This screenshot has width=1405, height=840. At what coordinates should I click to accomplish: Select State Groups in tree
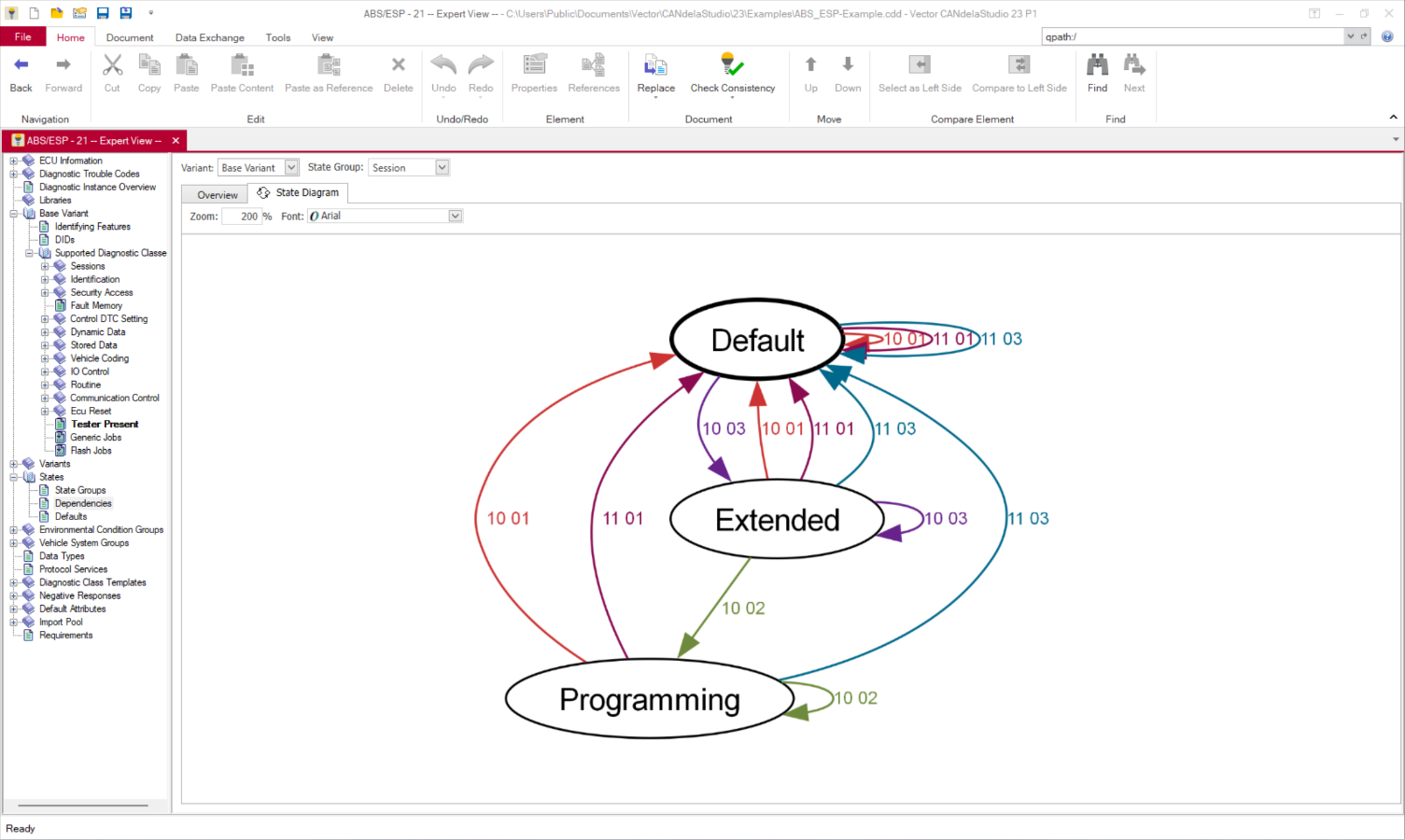(80, 490)
